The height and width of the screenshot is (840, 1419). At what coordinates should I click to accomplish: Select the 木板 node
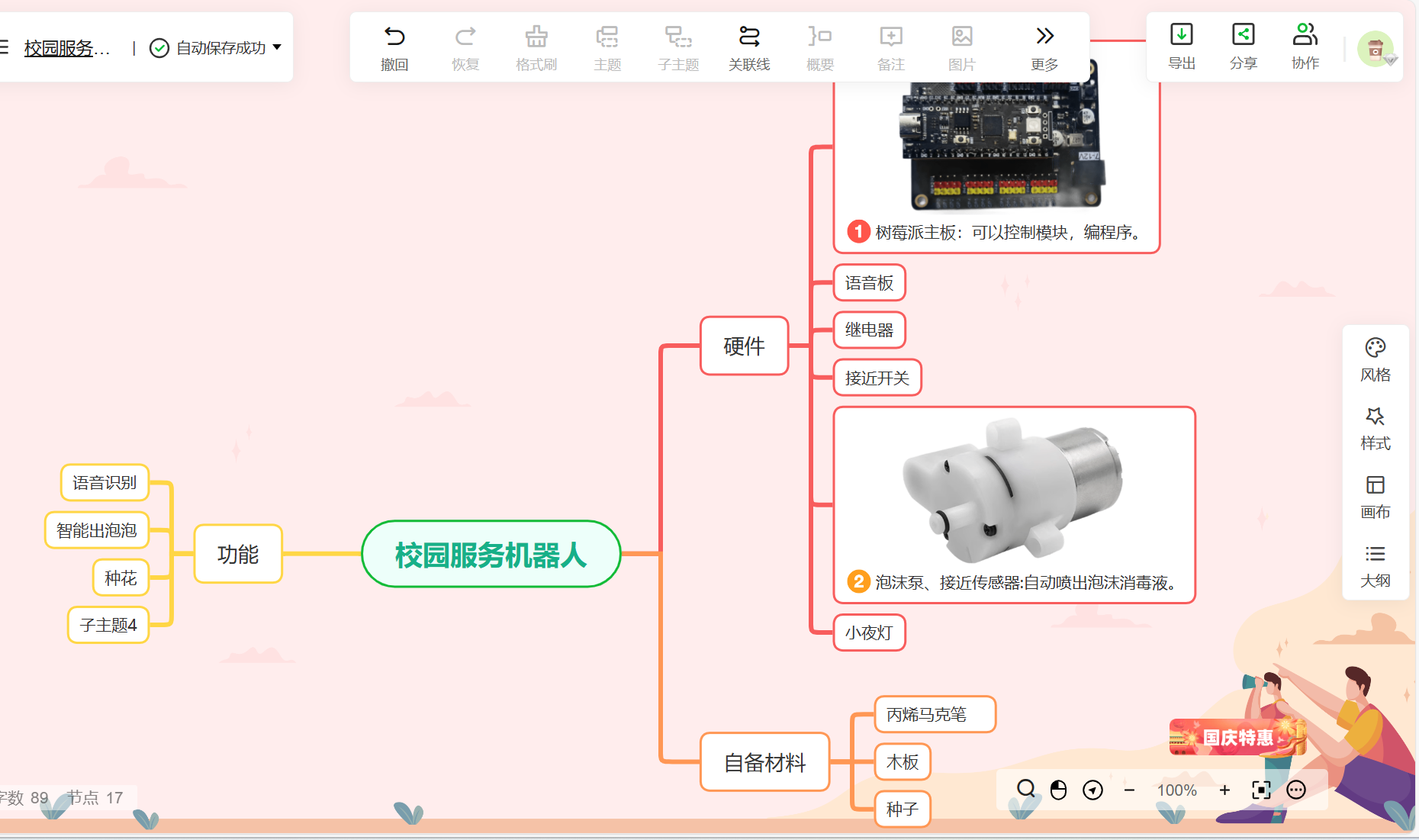click(903, 761)
